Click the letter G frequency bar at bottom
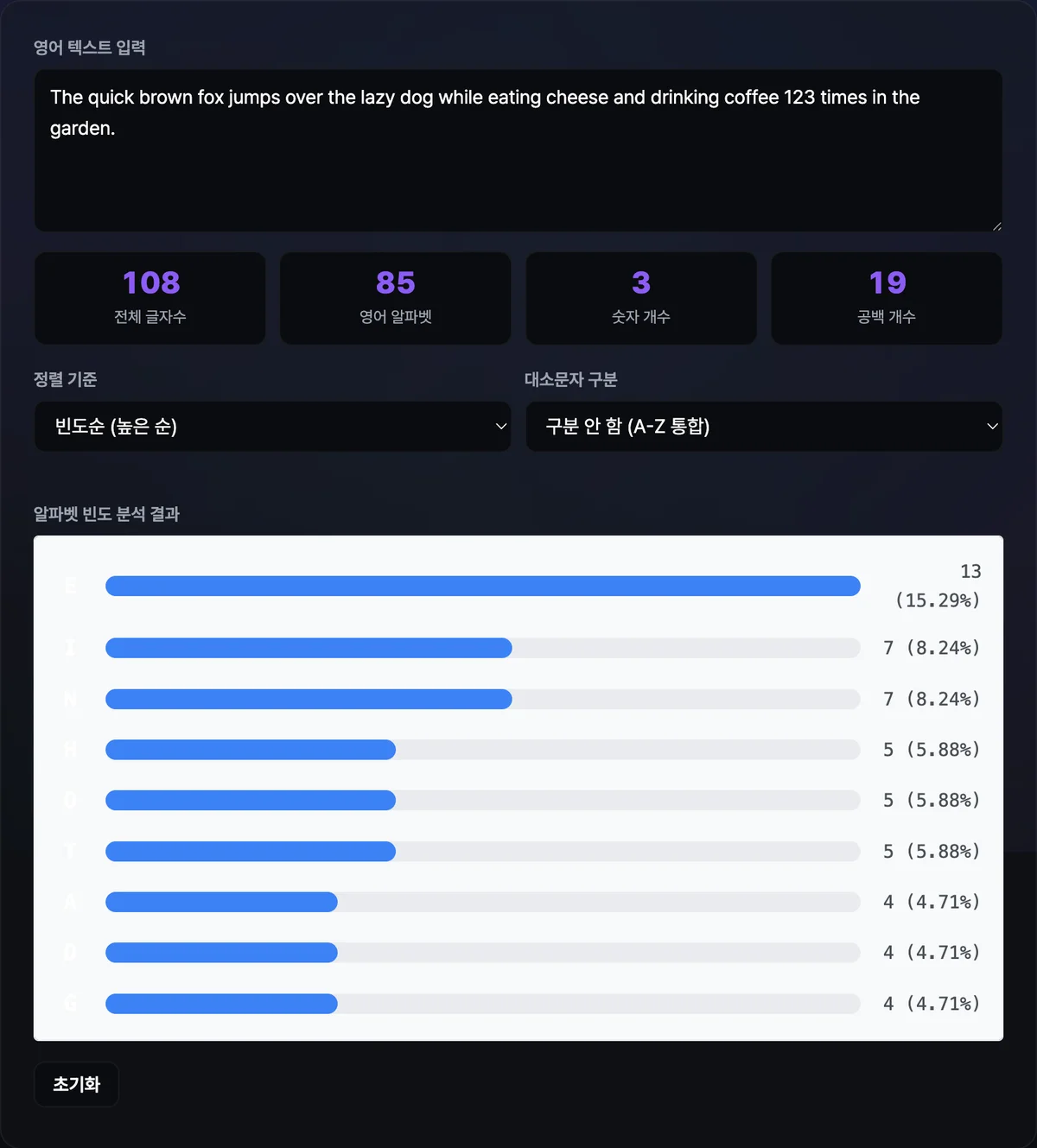The image size is (1037, 1148). coord(482,1004)
